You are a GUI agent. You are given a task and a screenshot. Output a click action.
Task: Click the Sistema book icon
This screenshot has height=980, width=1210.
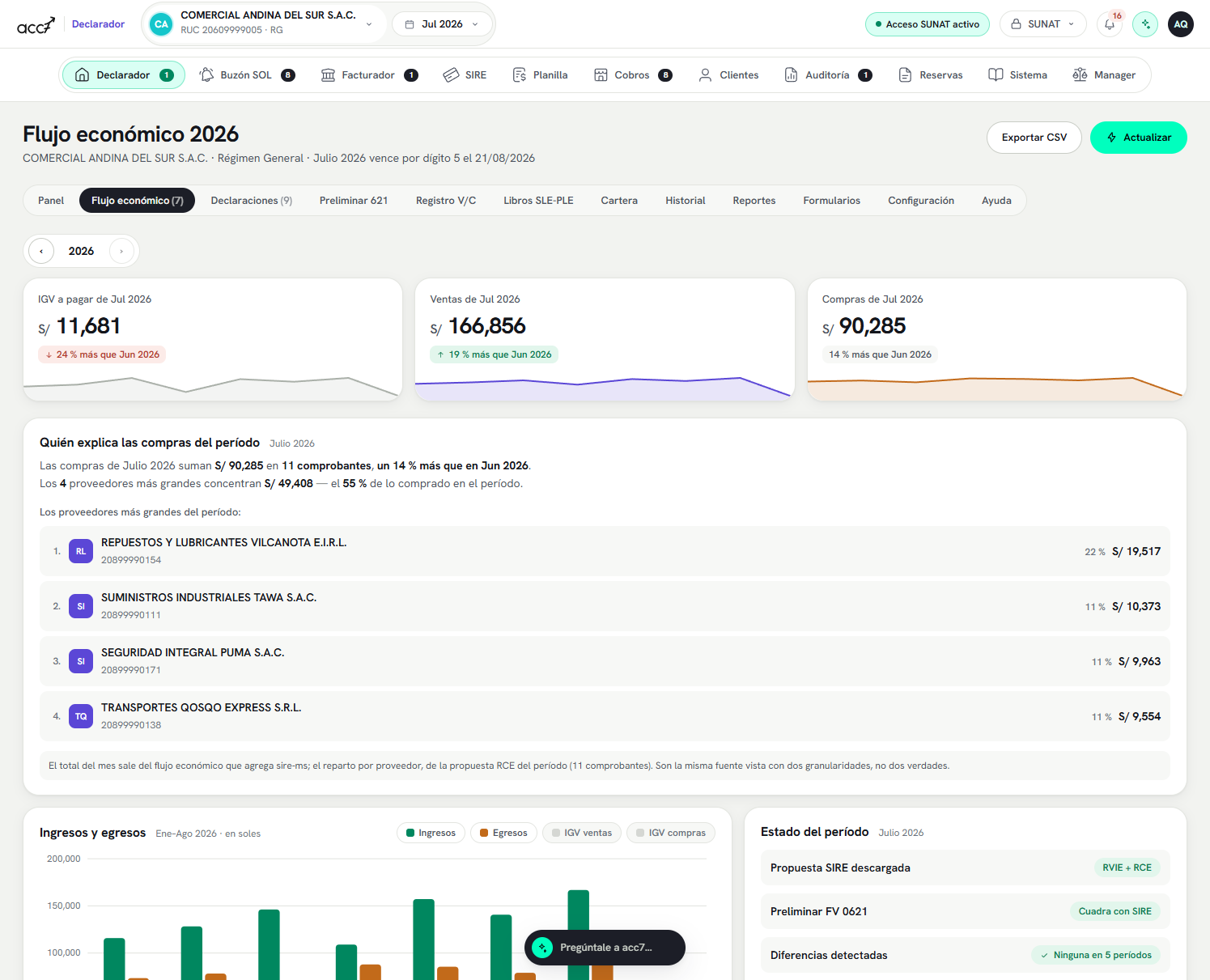(996, 75)
